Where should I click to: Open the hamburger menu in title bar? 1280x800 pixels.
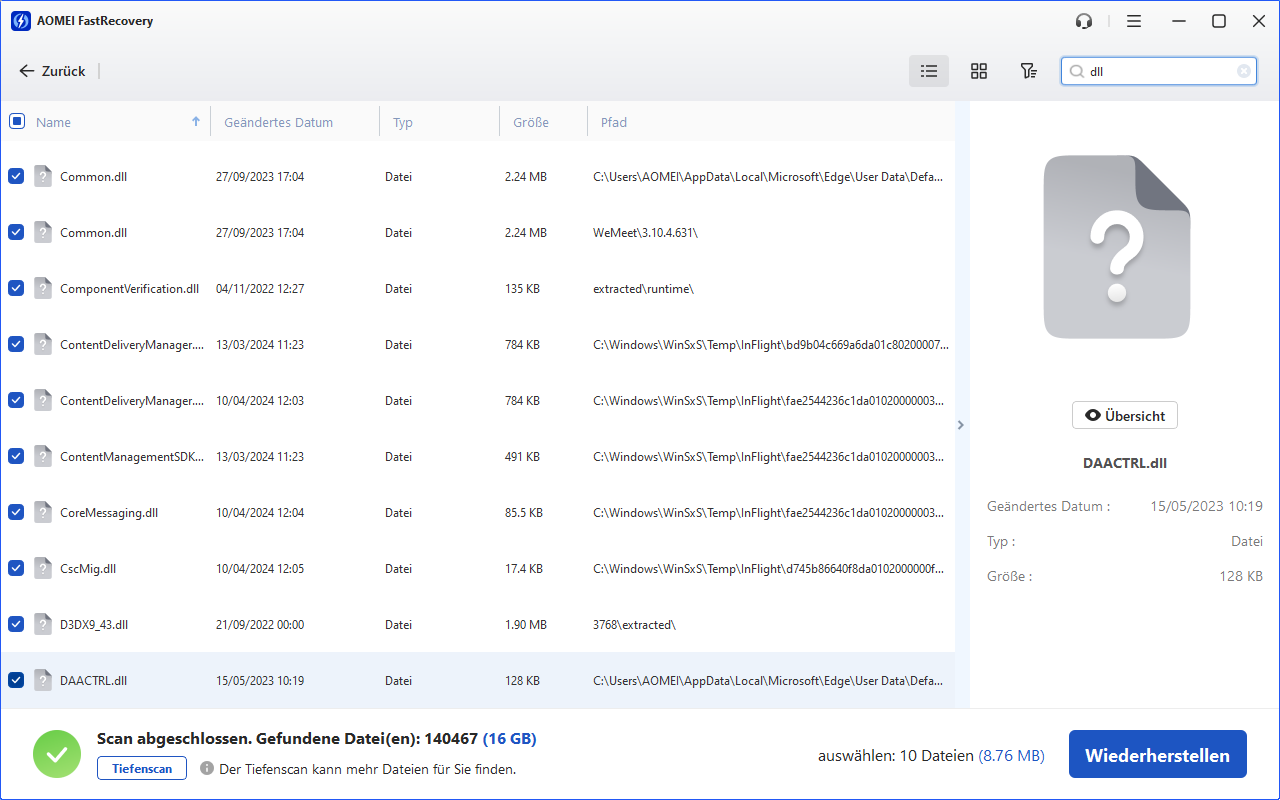pos(1133,21)
